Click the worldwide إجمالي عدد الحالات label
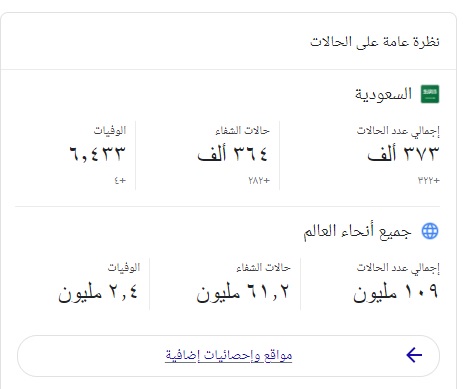Viewport: 466px width, 389px height. point(398,268)
